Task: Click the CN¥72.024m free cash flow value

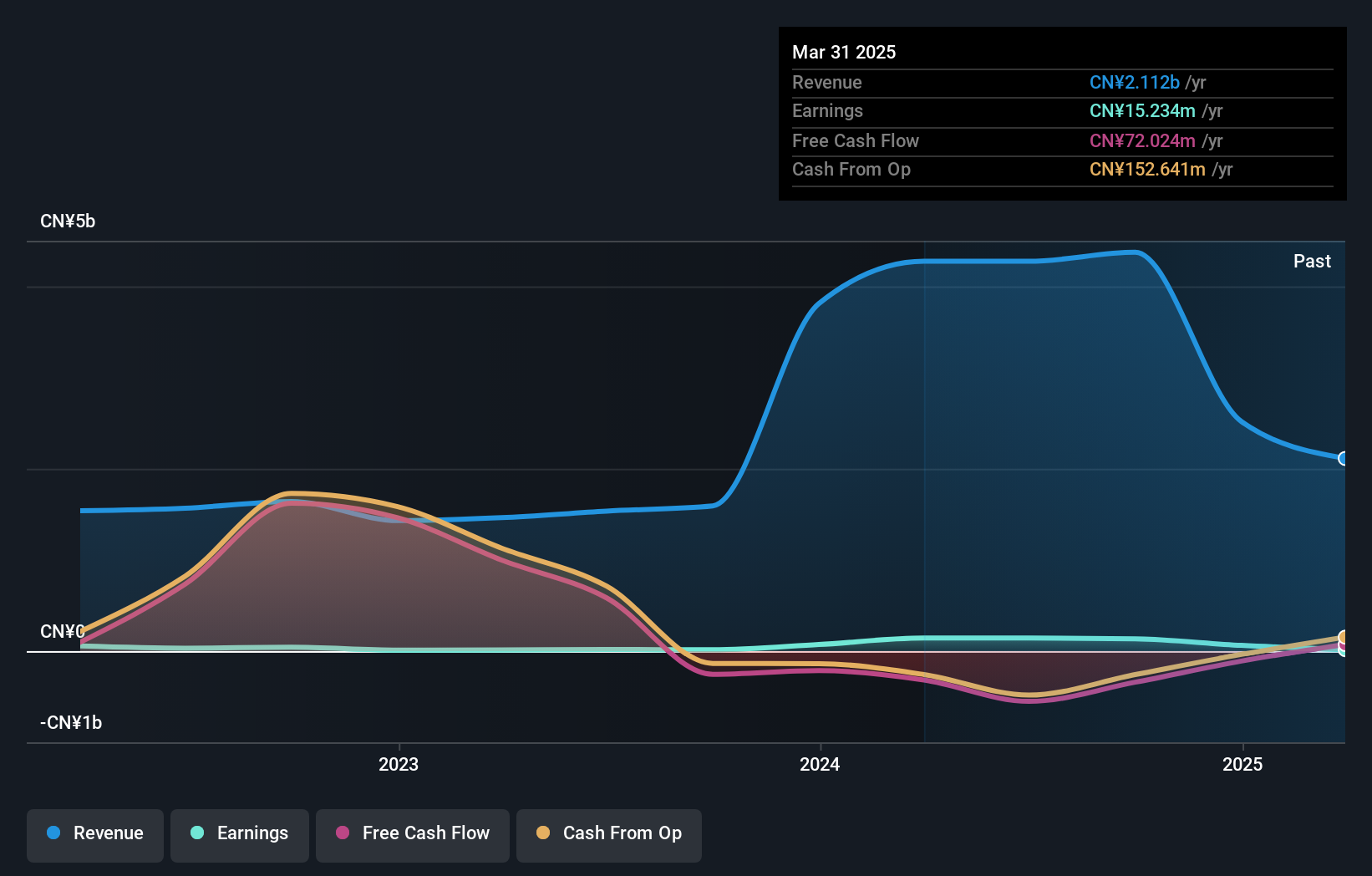Action: (1142, 140)
